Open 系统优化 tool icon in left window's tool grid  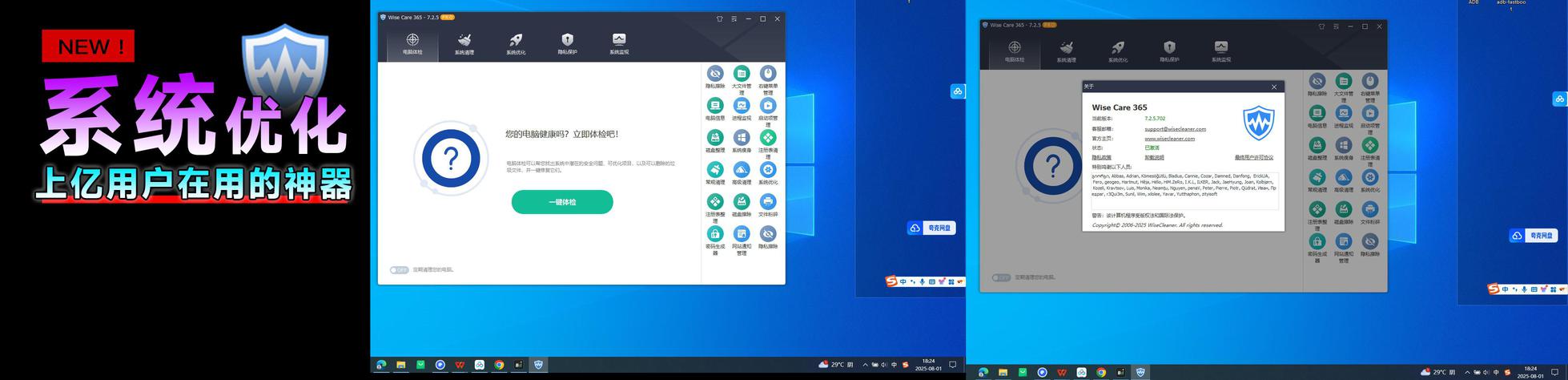point(768,174)
